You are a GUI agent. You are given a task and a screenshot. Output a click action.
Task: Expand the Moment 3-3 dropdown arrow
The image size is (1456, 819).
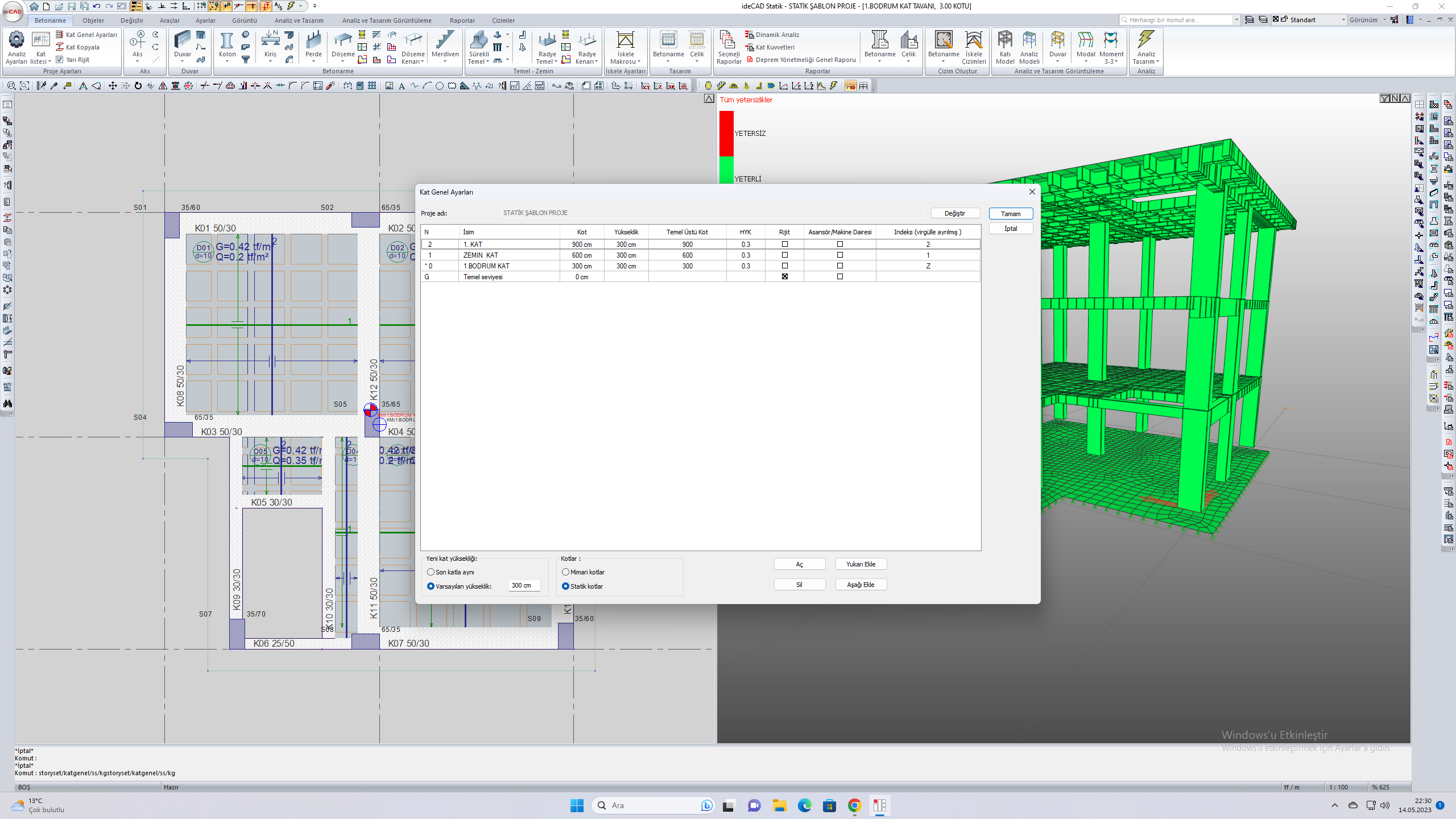click(1116, 61)
